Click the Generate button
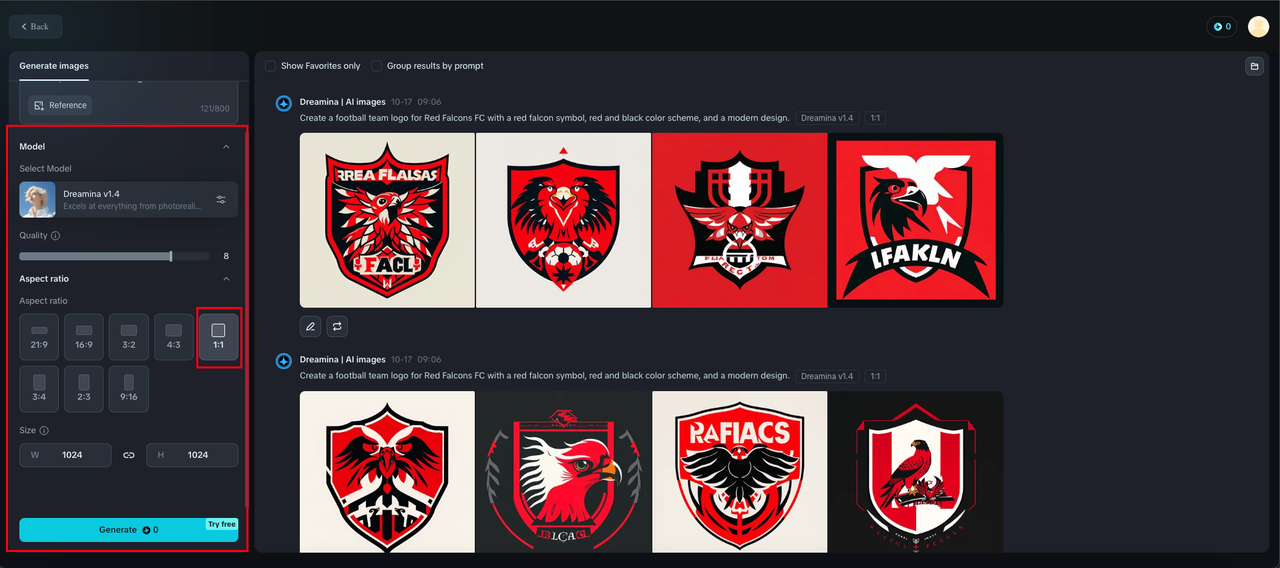The image size is (1280, 568). pos(128,530)
